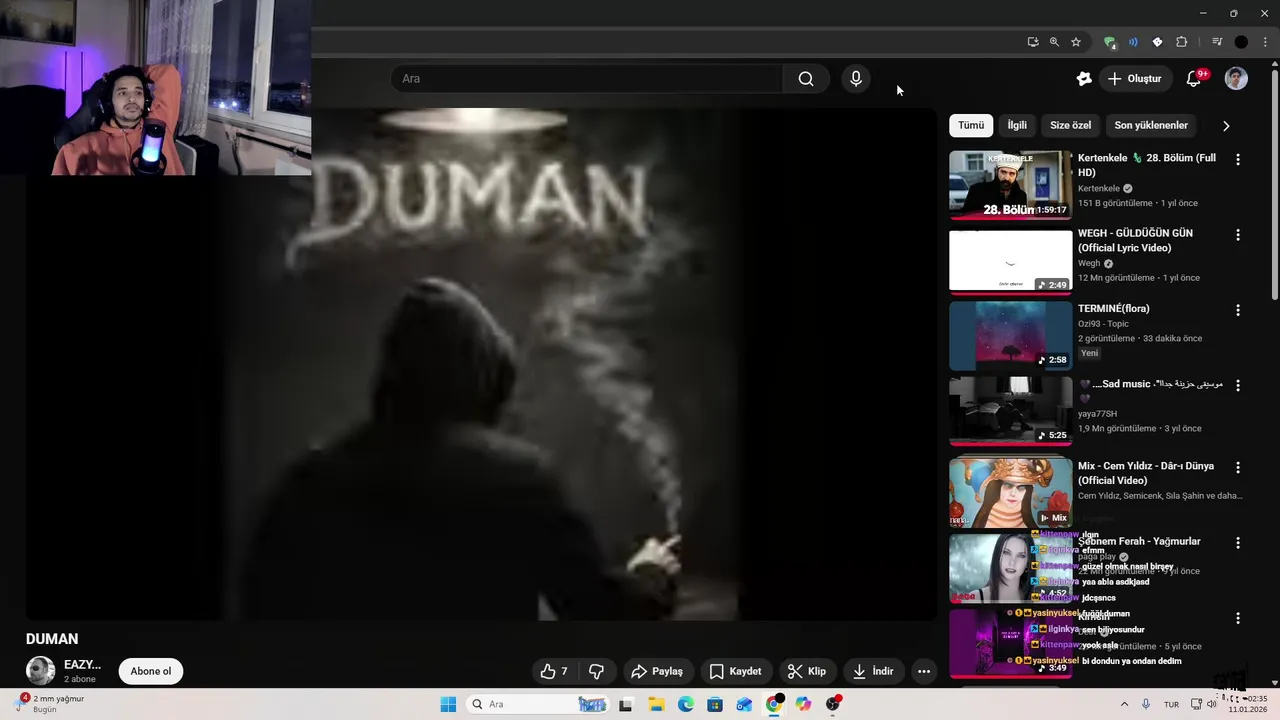The width and height of the screenshot is (1280, 720).
Task: Open the white tag-shaped extension icon
Action: click(x=1157, y=42)
